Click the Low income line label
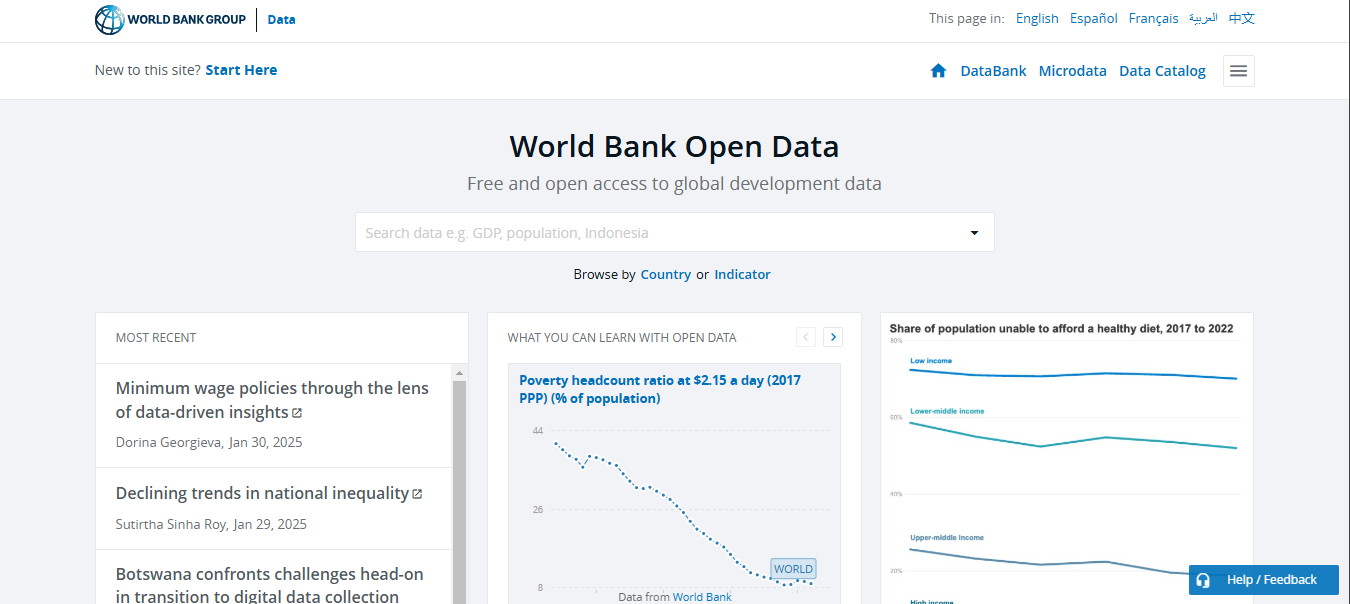1350x604 pixels. coord(931,360)
